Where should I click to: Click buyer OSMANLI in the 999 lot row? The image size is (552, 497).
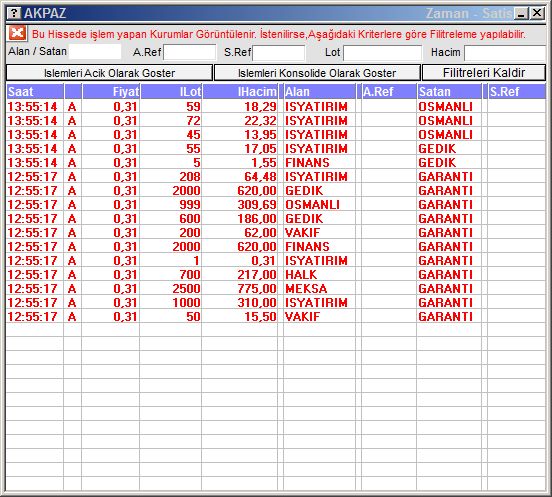point(312,205)
